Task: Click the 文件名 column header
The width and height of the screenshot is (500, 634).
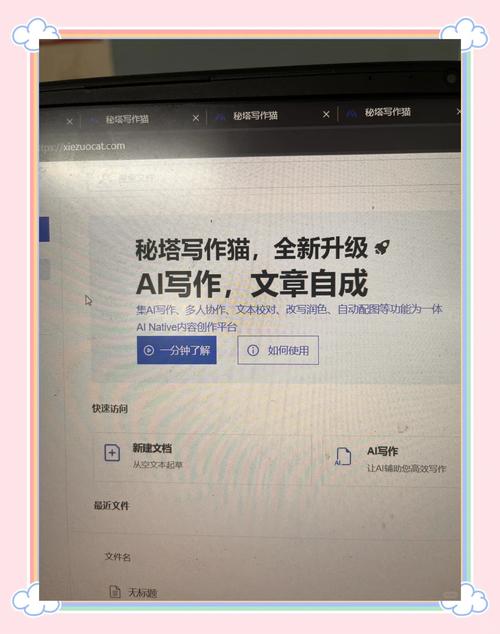Action: pyautogui.click(x=118, y=557)
